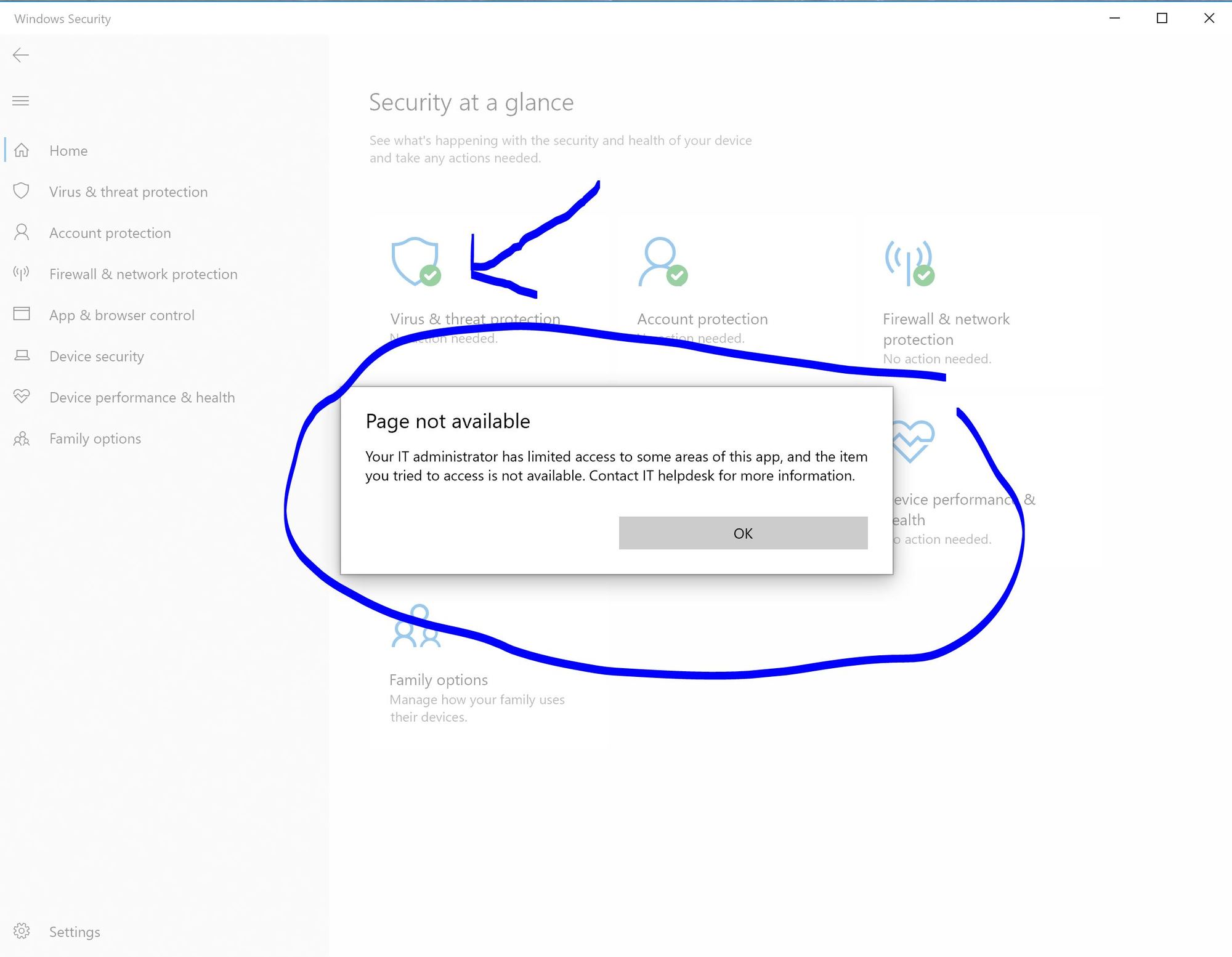This screenshot has height=957, width=1232.
Task: Open Settings label at sidebar bottom
Action: tap(75, 932)
